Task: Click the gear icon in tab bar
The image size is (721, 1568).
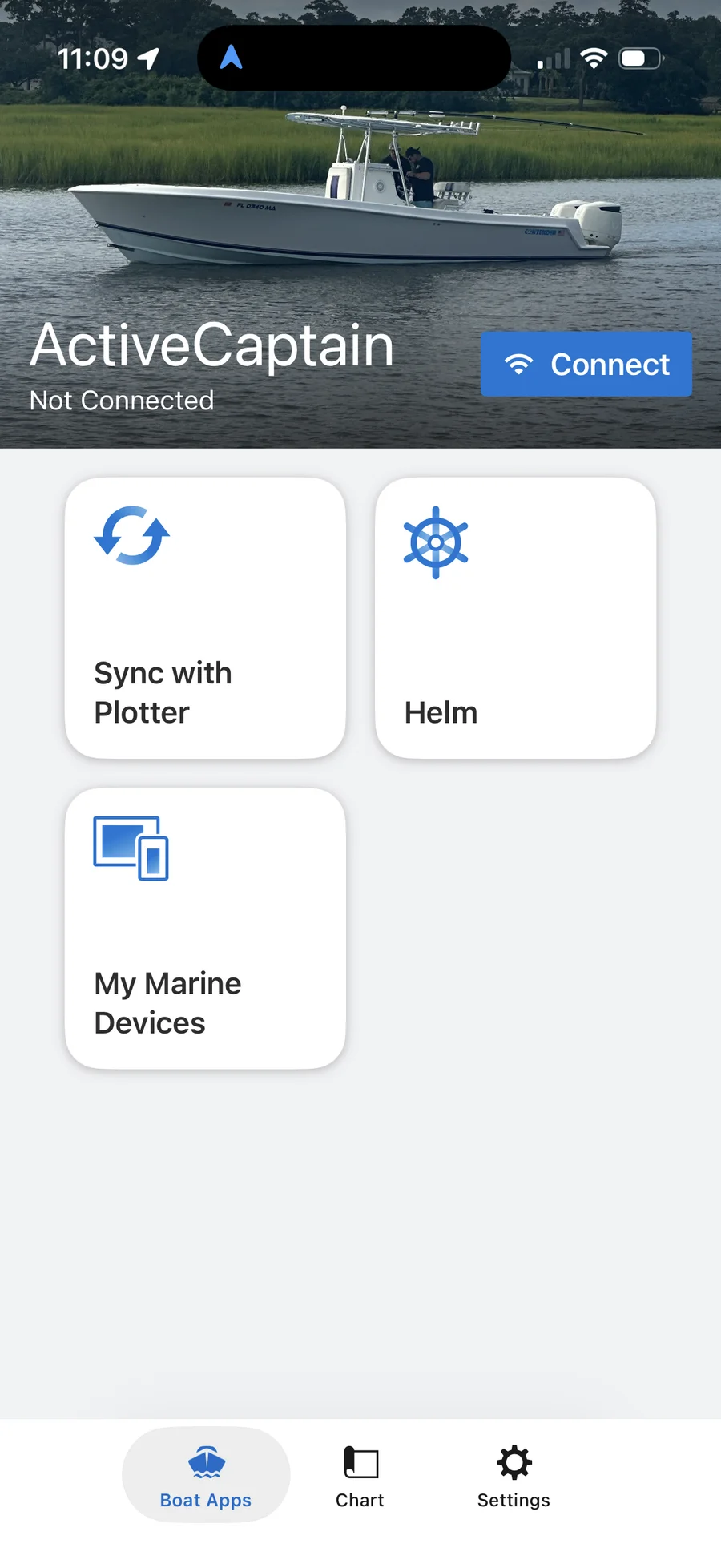Action: (514, 1462)
